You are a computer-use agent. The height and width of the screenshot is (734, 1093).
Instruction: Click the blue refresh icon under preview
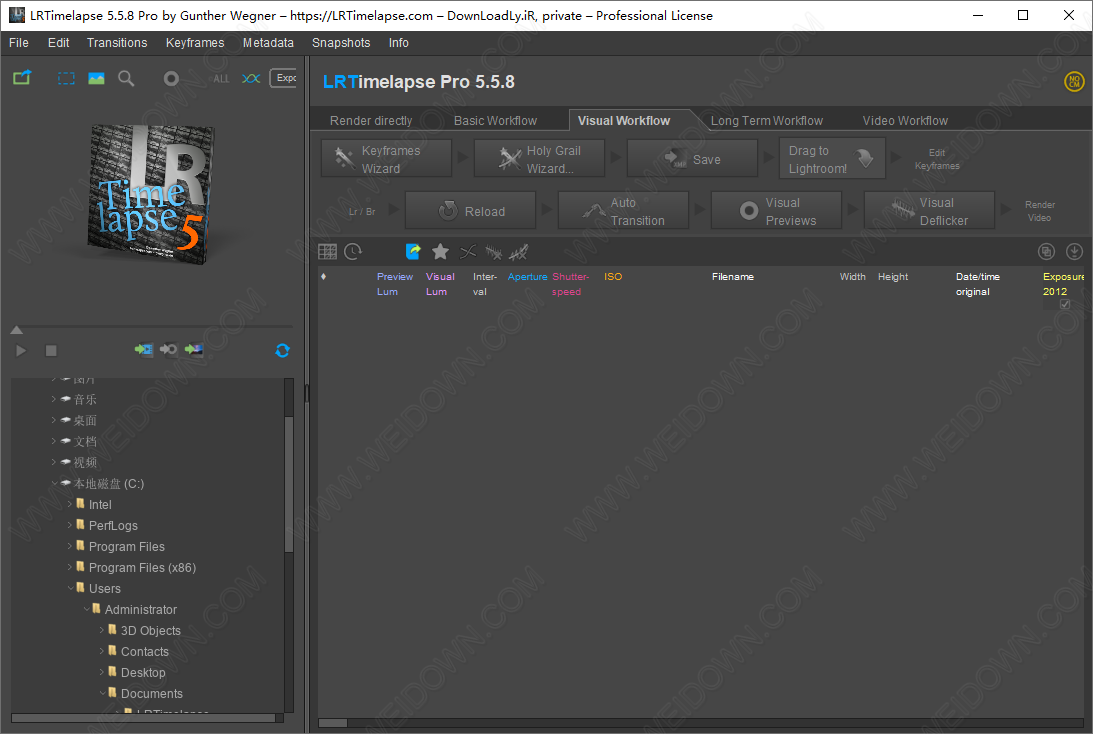click(x=282, y=350)
